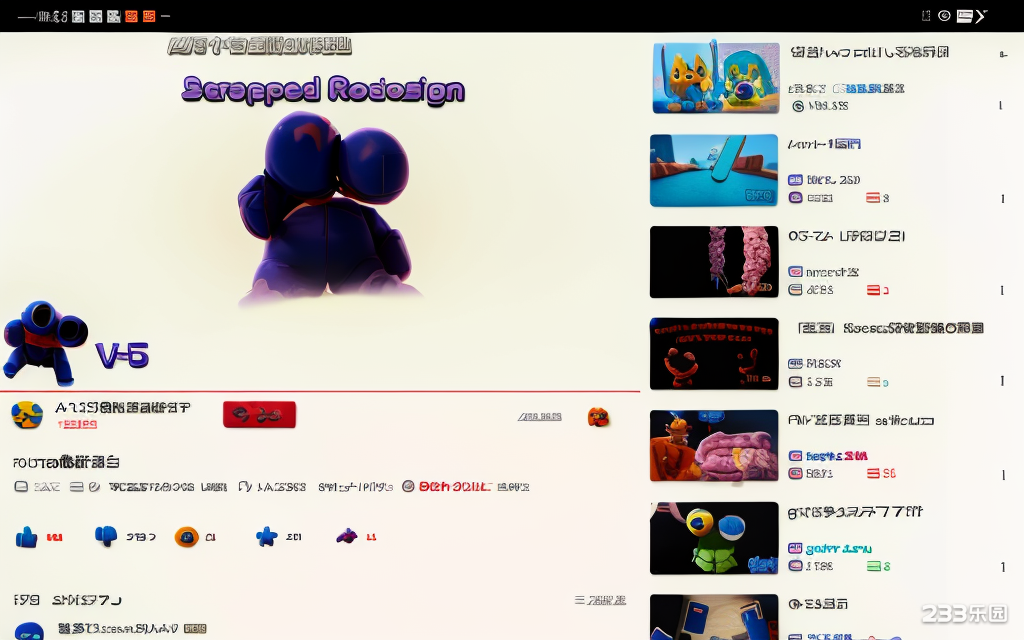The height and width of the screenshot is (640, 1024).
Task: Click the blue thumbs-down dislike icon
Action: tap(106, 536)
